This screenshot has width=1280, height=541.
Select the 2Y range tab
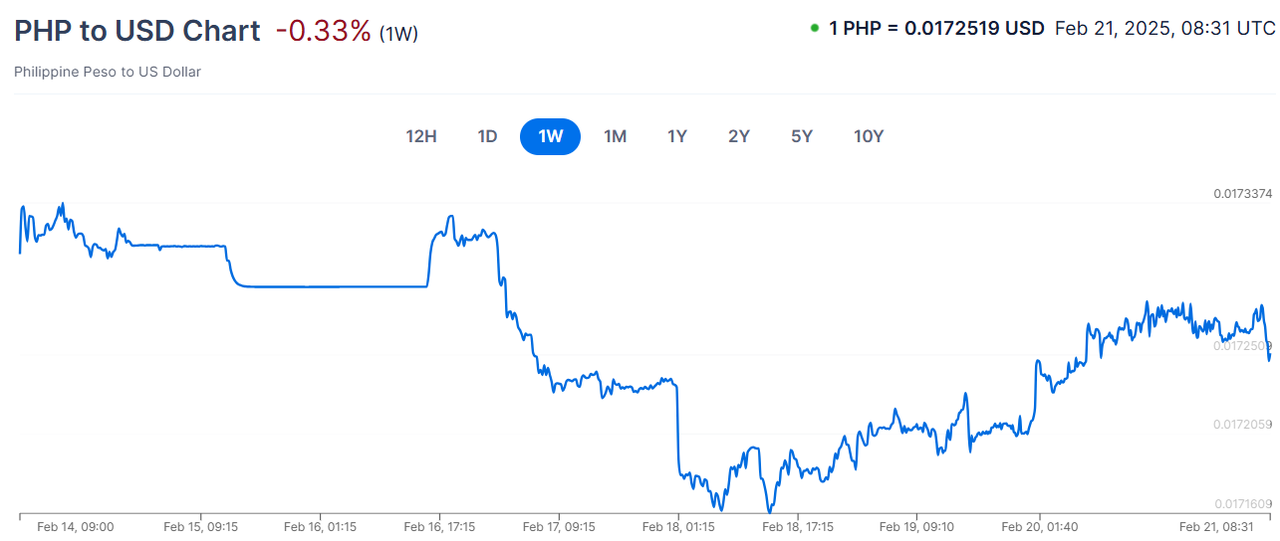[x=739, y=137]
